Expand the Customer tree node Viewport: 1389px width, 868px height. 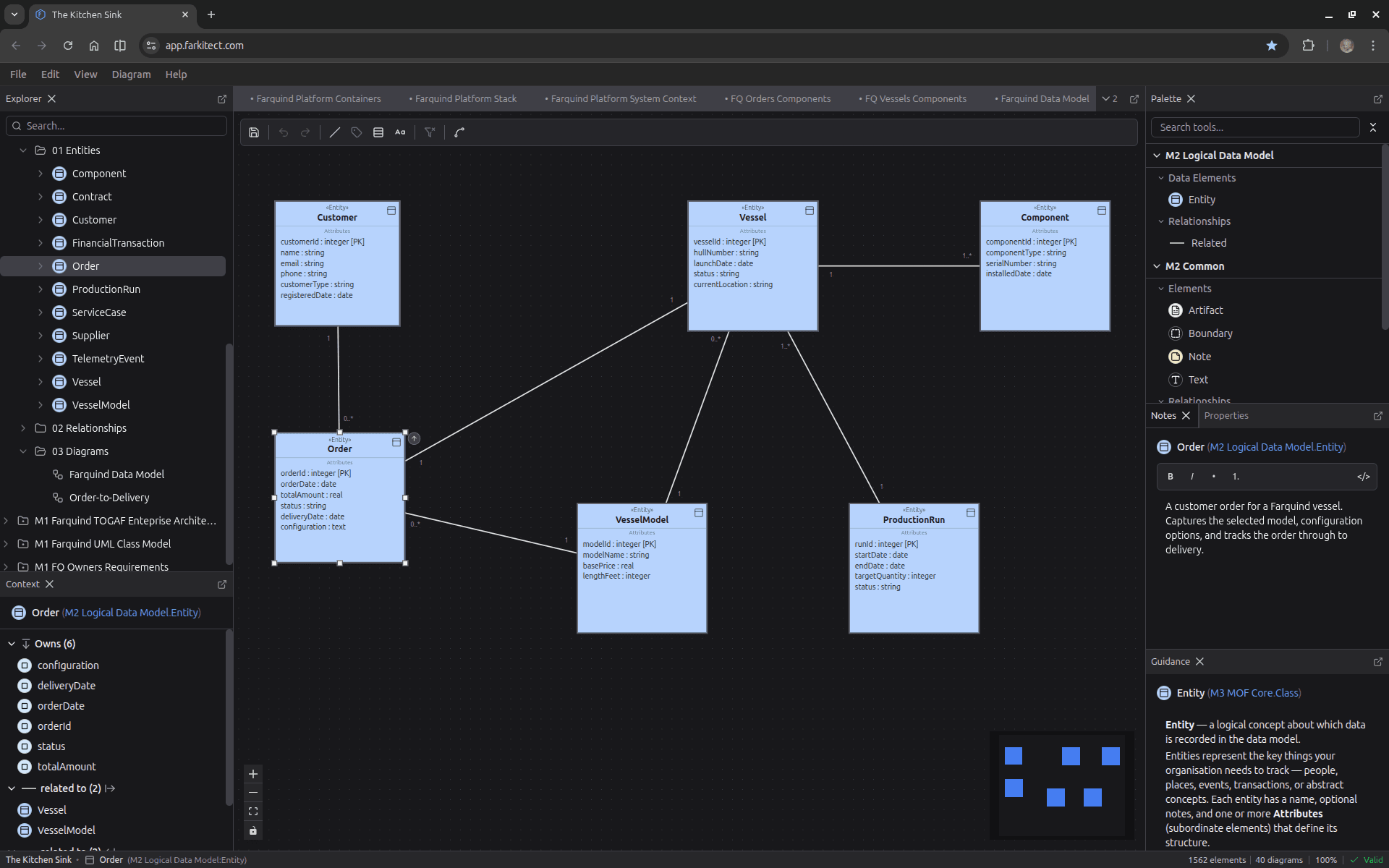(41, 220)
